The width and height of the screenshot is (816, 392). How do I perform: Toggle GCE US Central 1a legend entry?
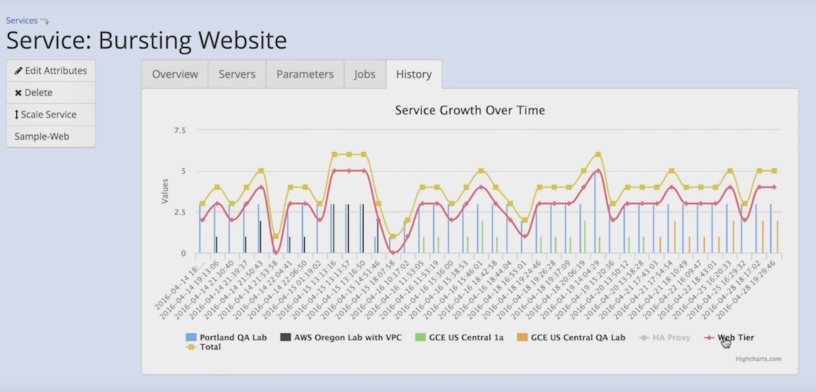(x=459, y=337)
